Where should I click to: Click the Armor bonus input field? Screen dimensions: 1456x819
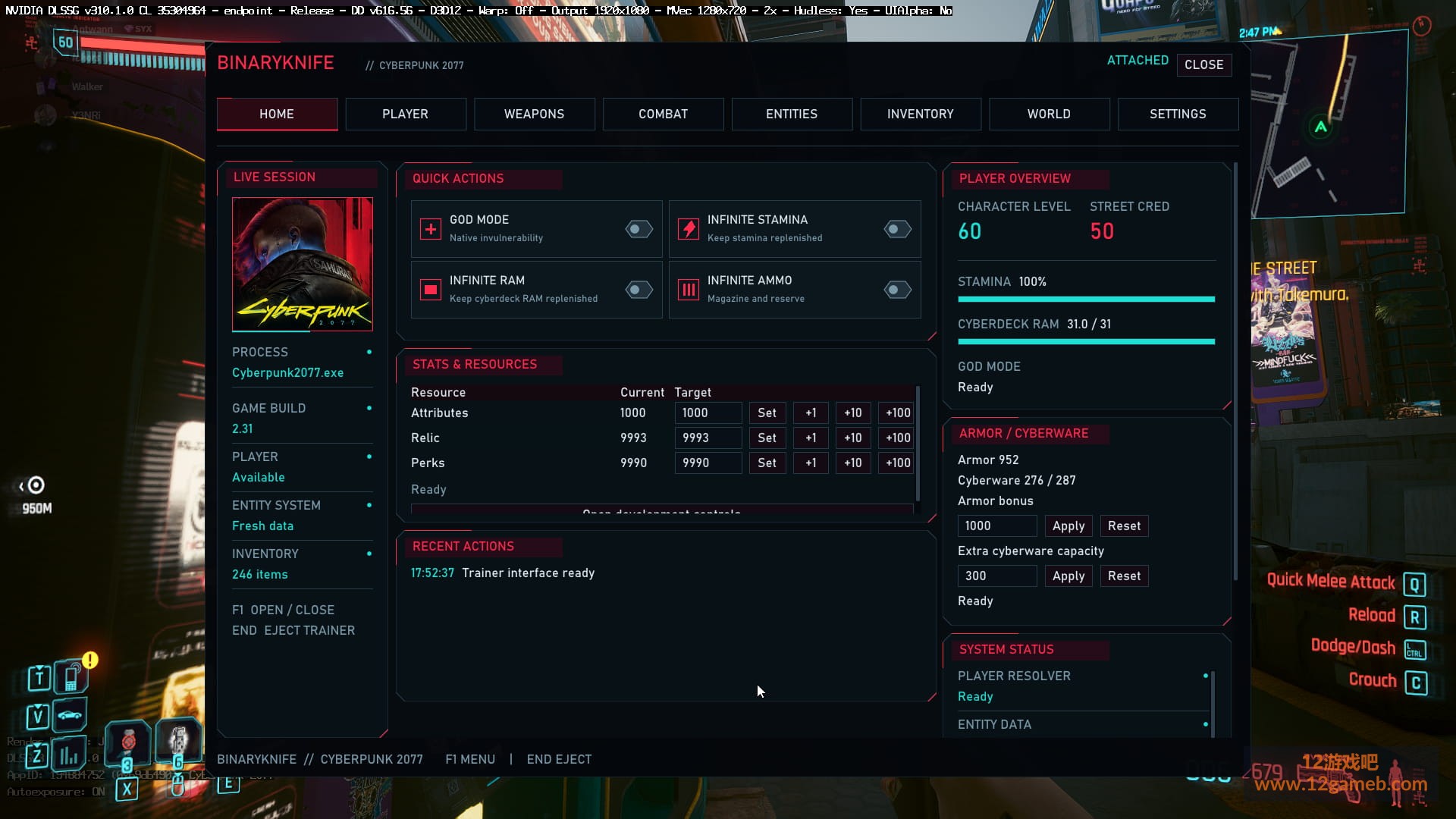click(x=997, y=526)
